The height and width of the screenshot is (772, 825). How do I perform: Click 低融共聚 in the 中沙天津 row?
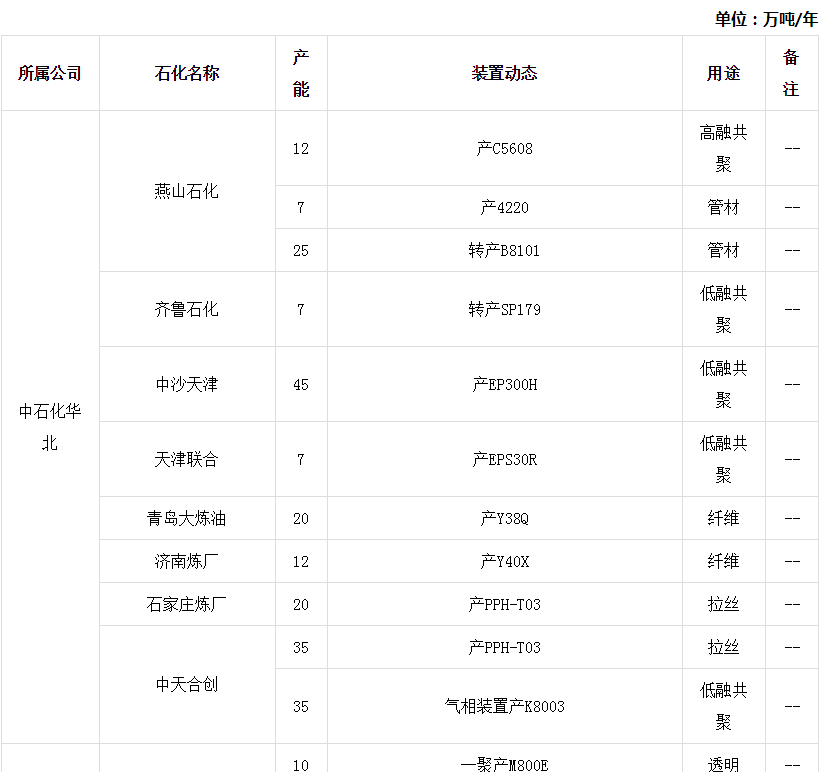click(723, 385)
